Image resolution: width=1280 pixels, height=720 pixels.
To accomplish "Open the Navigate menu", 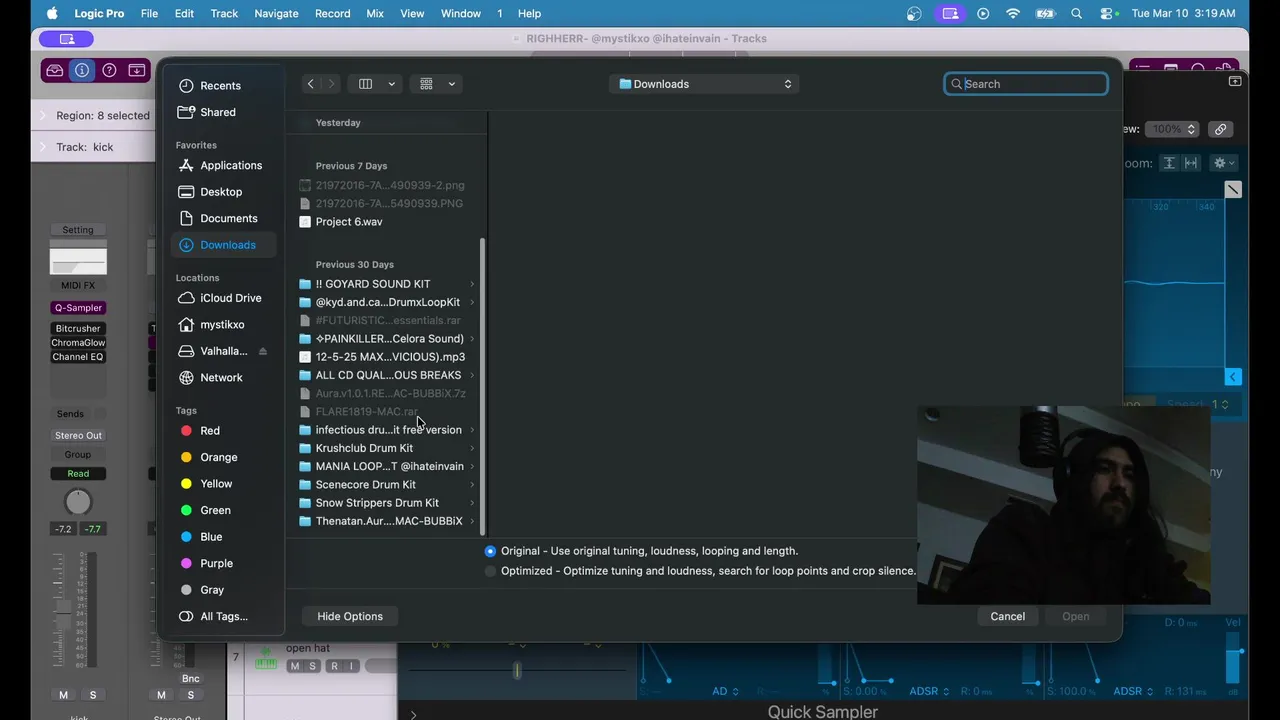I will pyautogui.click(x=276, y=13).
